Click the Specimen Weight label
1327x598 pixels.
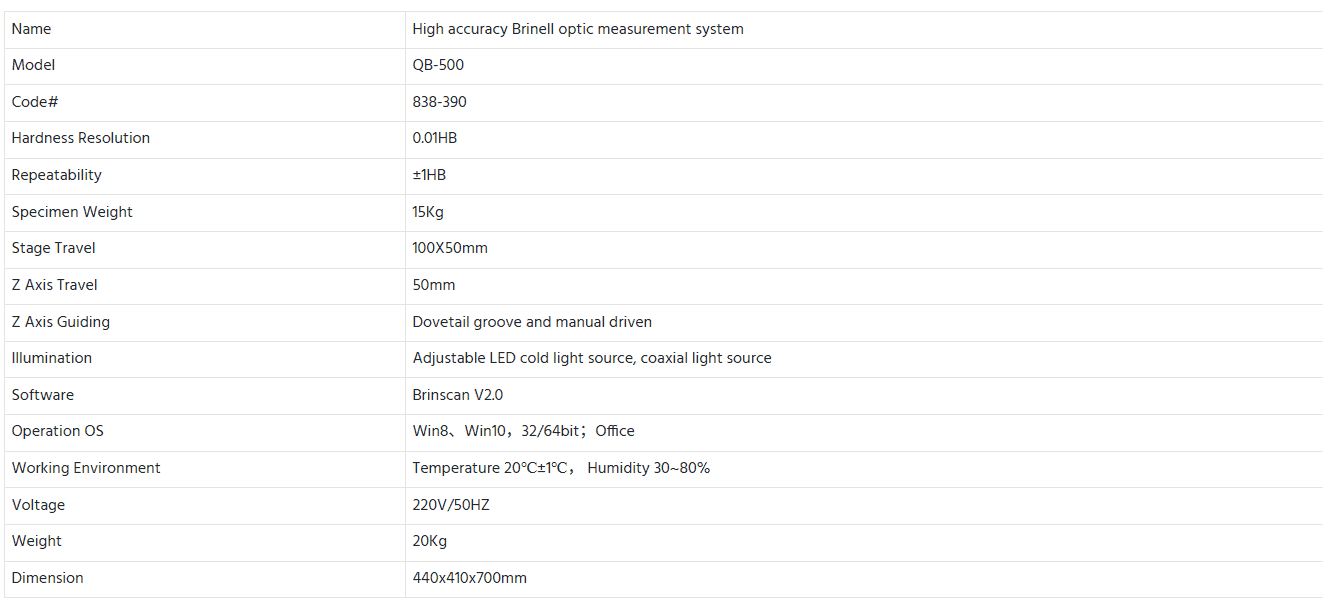(71, 212)
